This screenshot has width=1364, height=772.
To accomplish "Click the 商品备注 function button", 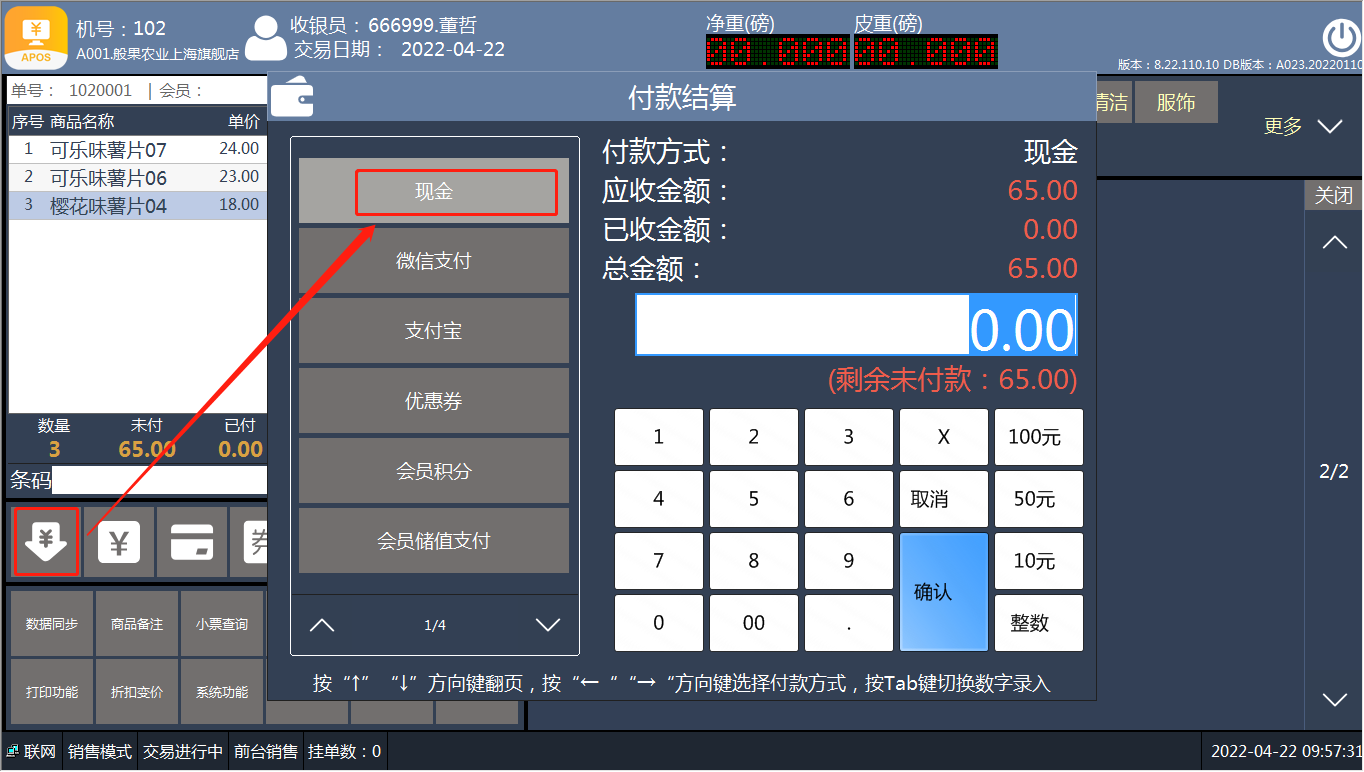I will pyautogui.click(x=137, y=624).
